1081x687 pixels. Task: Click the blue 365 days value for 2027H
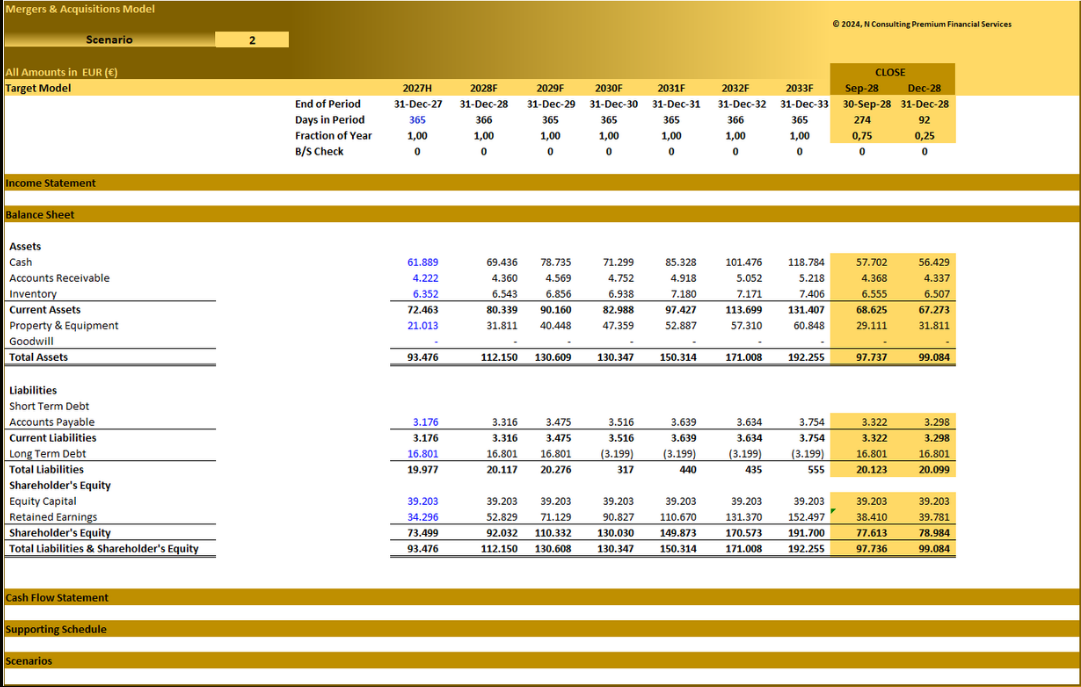(417, 120)
